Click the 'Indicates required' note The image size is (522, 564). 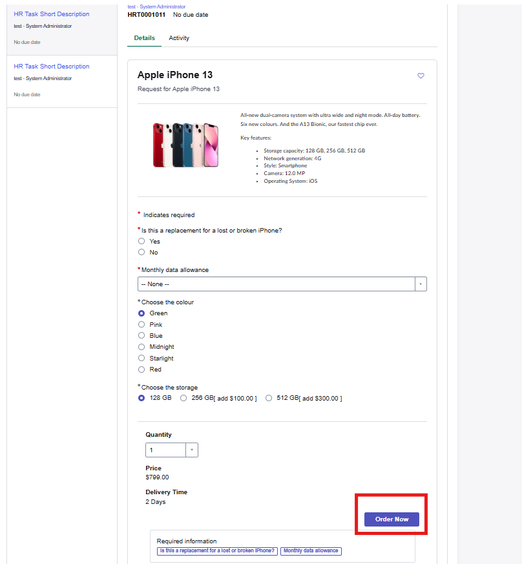click(169, 215)
